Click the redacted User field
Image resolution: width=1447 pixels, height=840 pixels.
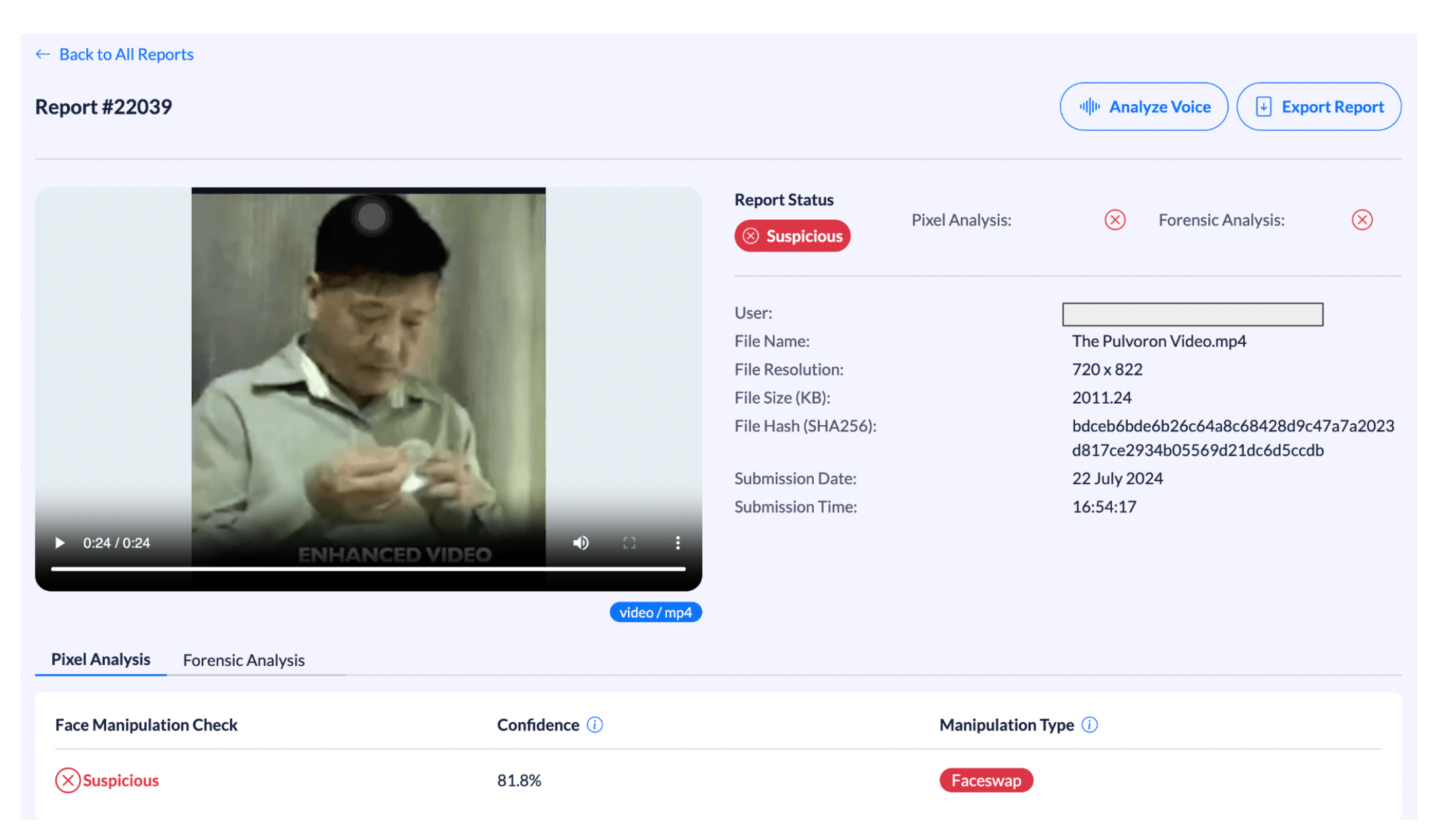pos(1192,315)
